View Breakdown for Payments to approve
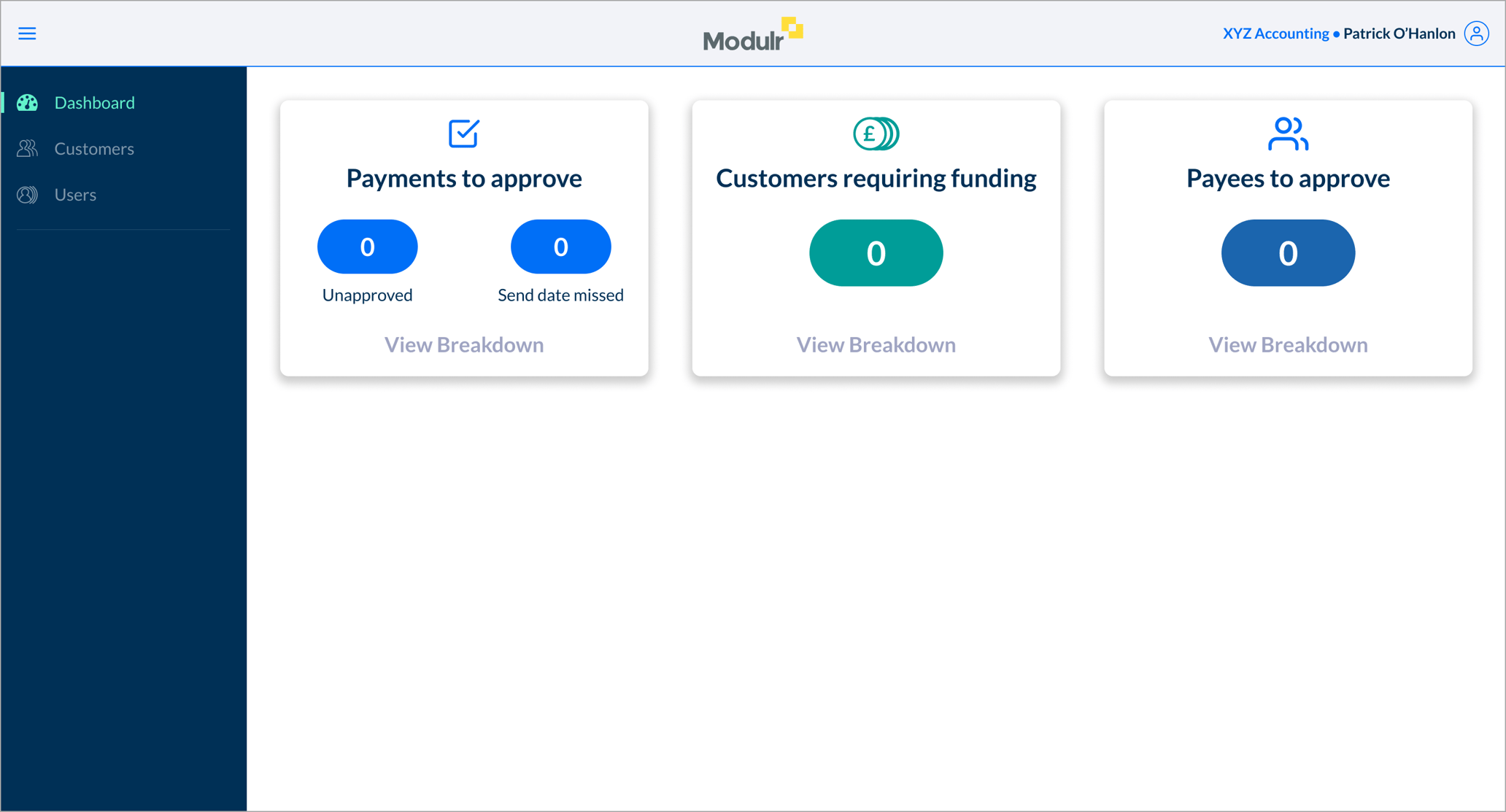 464,344
